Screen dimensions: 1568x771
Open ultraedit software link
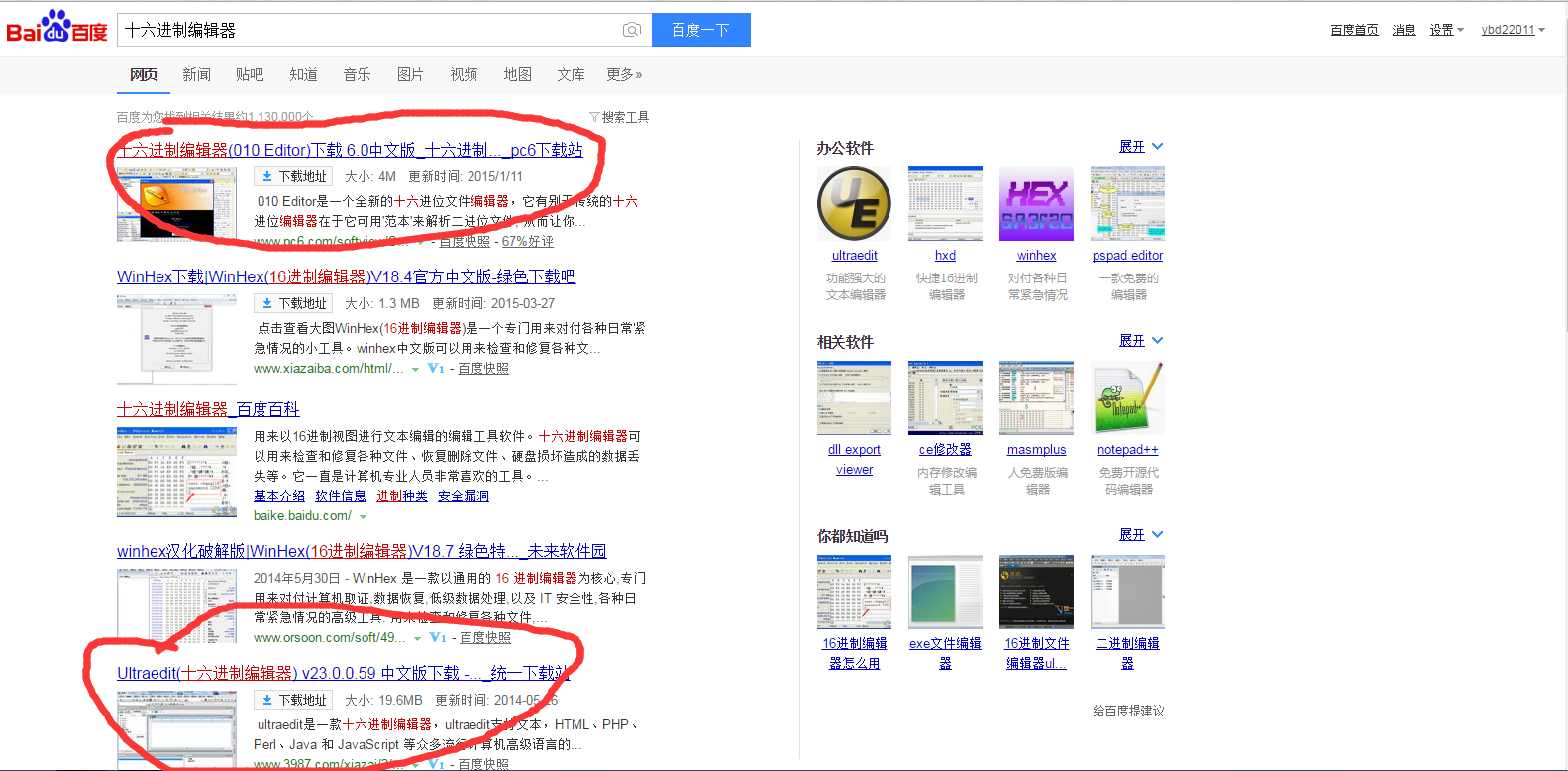pyautogui.click(x=854, y=256)
